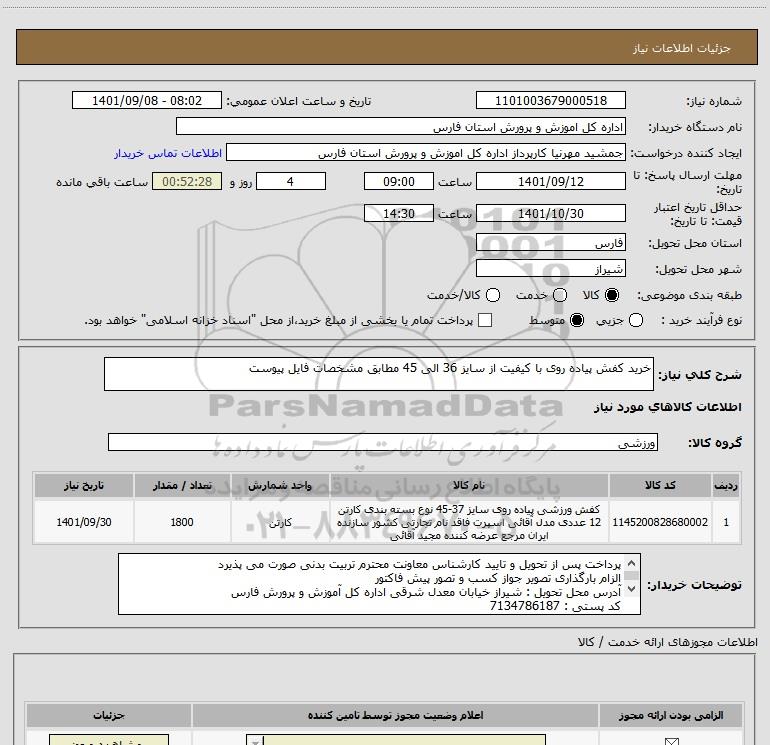Open buyer contact info link اطلاعات تماس خریدار
770x745 pixels.
tap(168, 153)
